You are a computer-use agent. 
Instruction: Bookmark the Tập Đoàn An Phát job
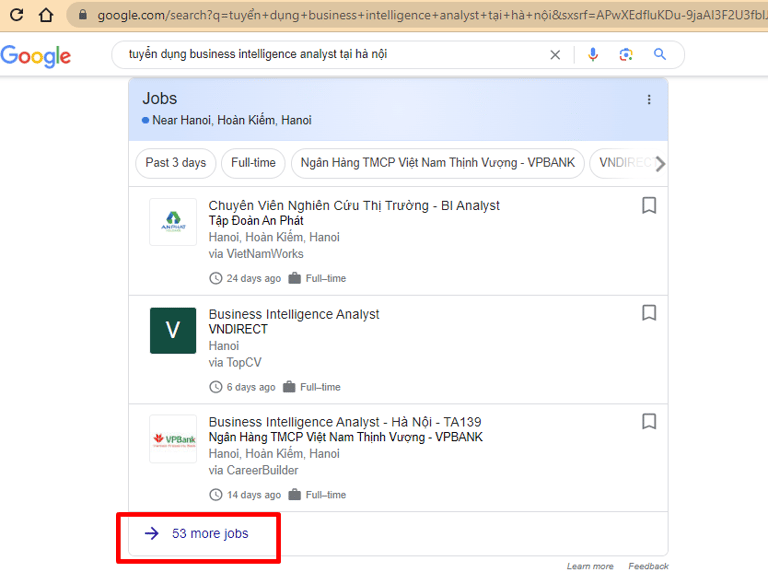click(649, 205)
